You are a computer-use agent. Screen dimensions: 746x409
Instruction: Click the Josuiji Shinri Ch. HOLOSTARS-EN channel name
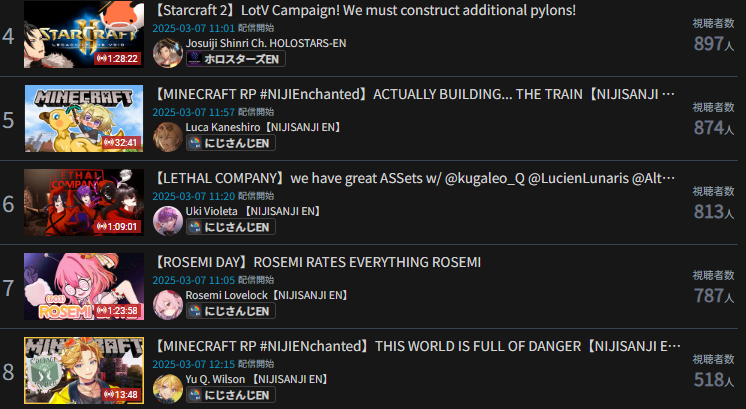(x=266, y=43)
